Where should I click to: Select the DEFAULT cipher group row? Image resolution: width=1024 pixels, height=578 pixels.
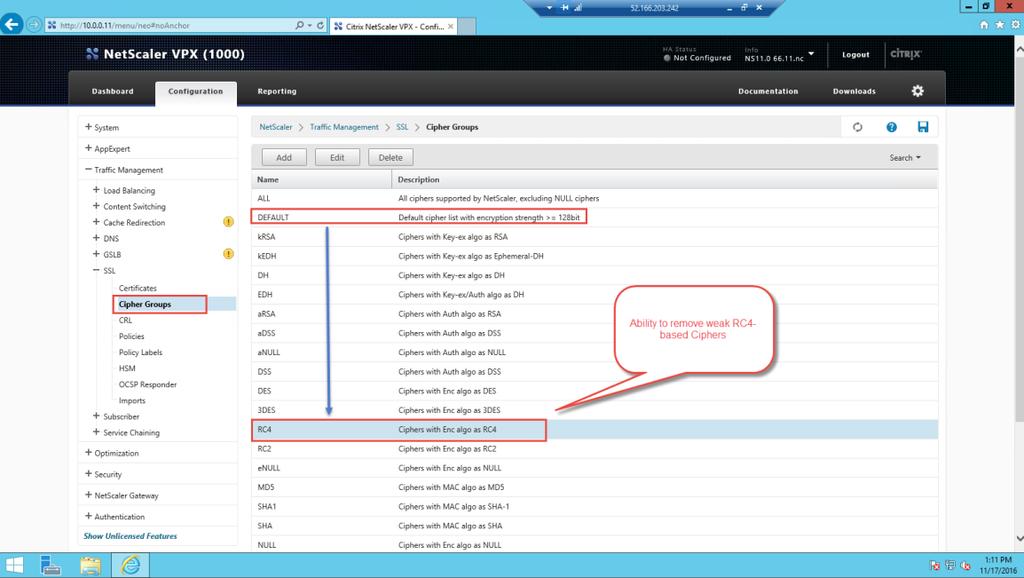coord(594,217)
